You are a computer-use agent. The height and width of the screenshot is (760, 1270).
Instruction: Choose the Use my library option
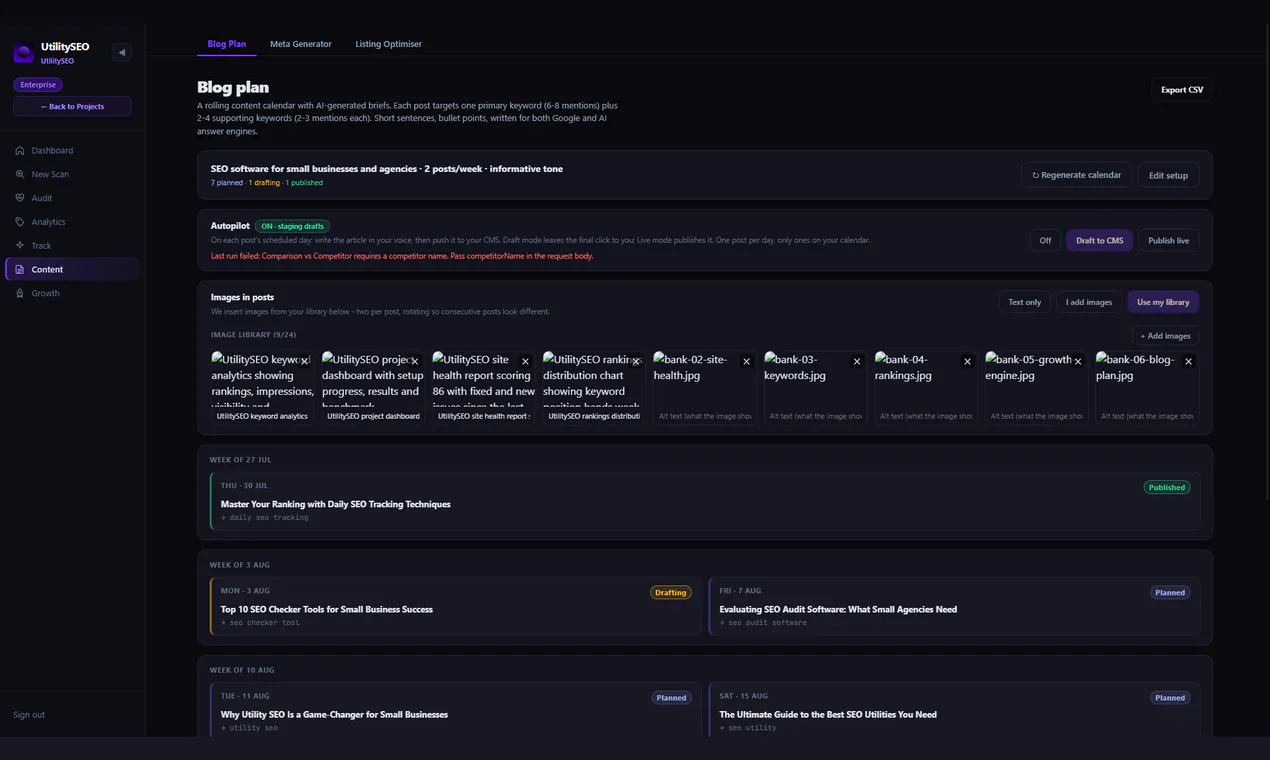(x=1163, y=302)
